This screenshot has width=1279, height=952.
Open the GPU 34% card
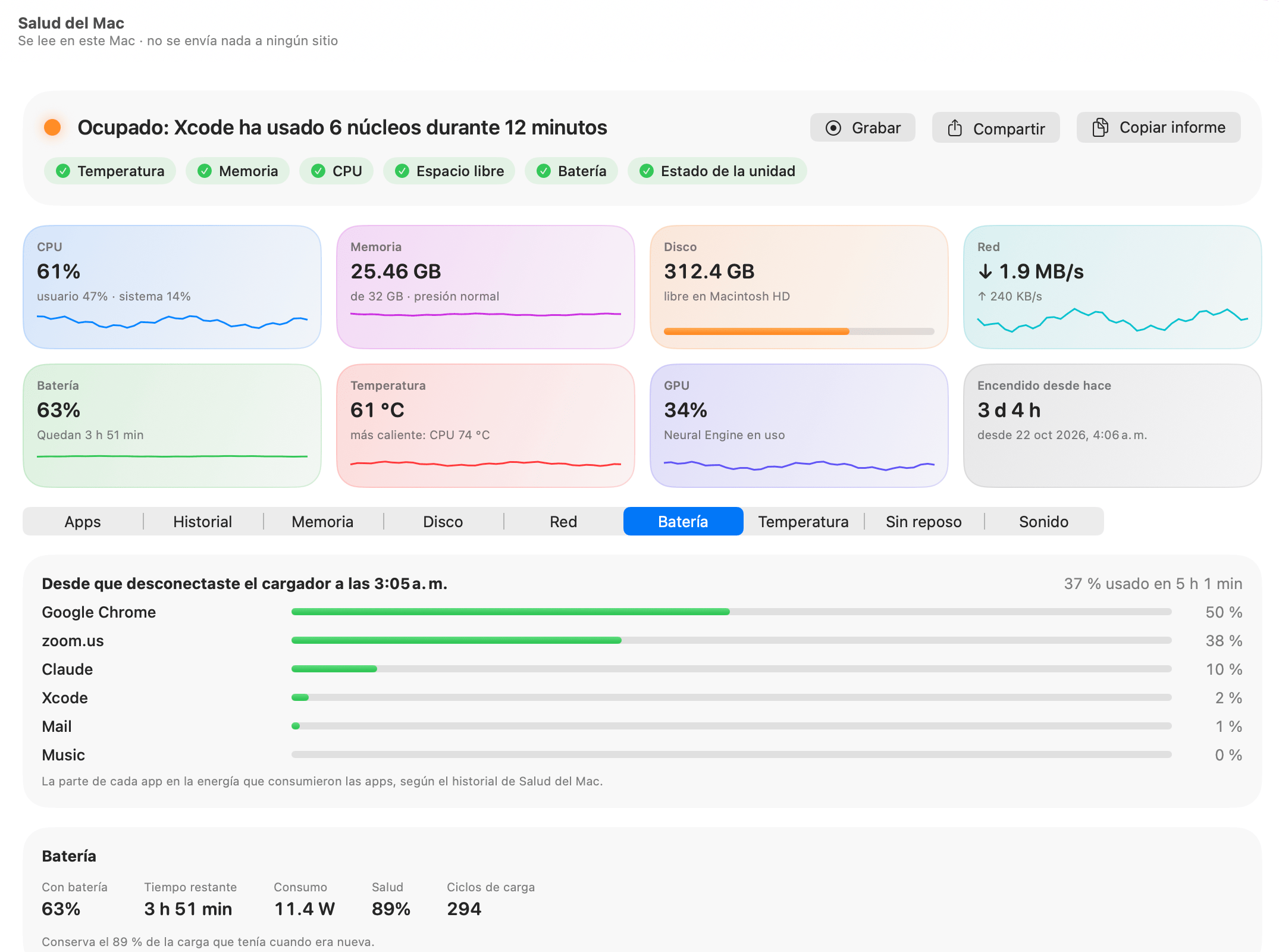coord(799,425)
